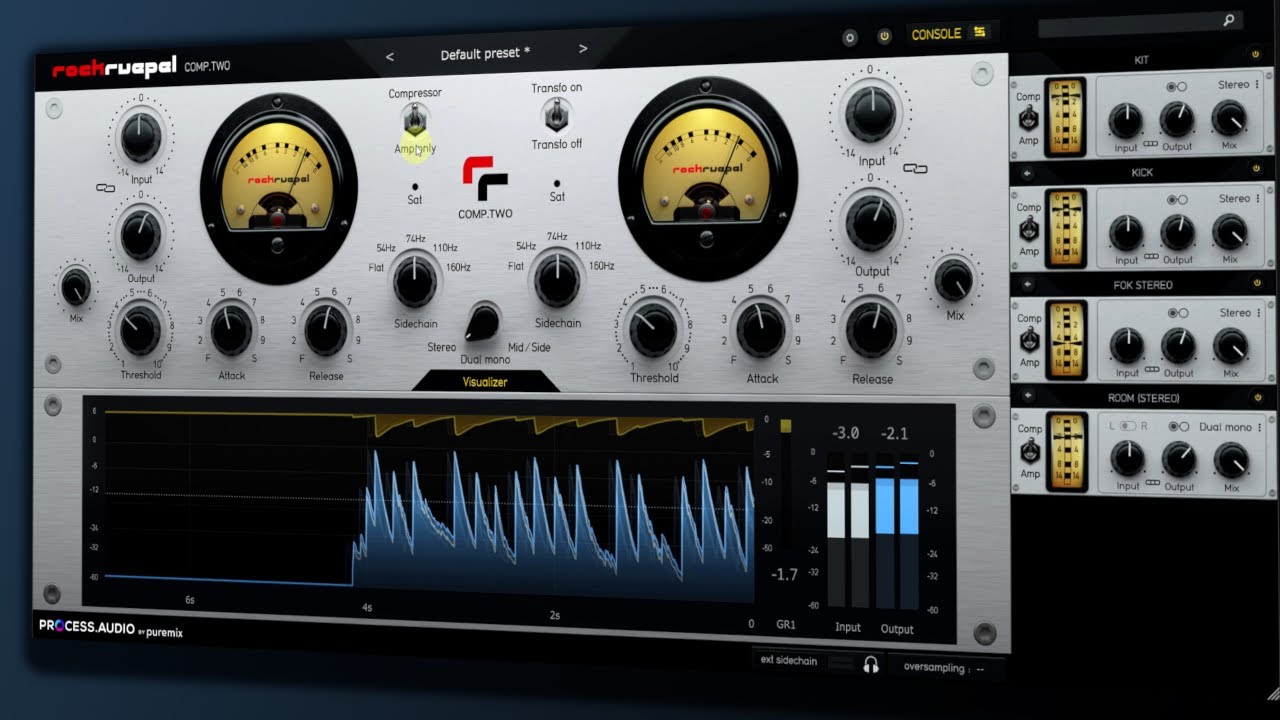This screenshot has width=1280, height=720.
Task: Open the ROOM Dual mono mode menu
Action: coord(1230,427)
